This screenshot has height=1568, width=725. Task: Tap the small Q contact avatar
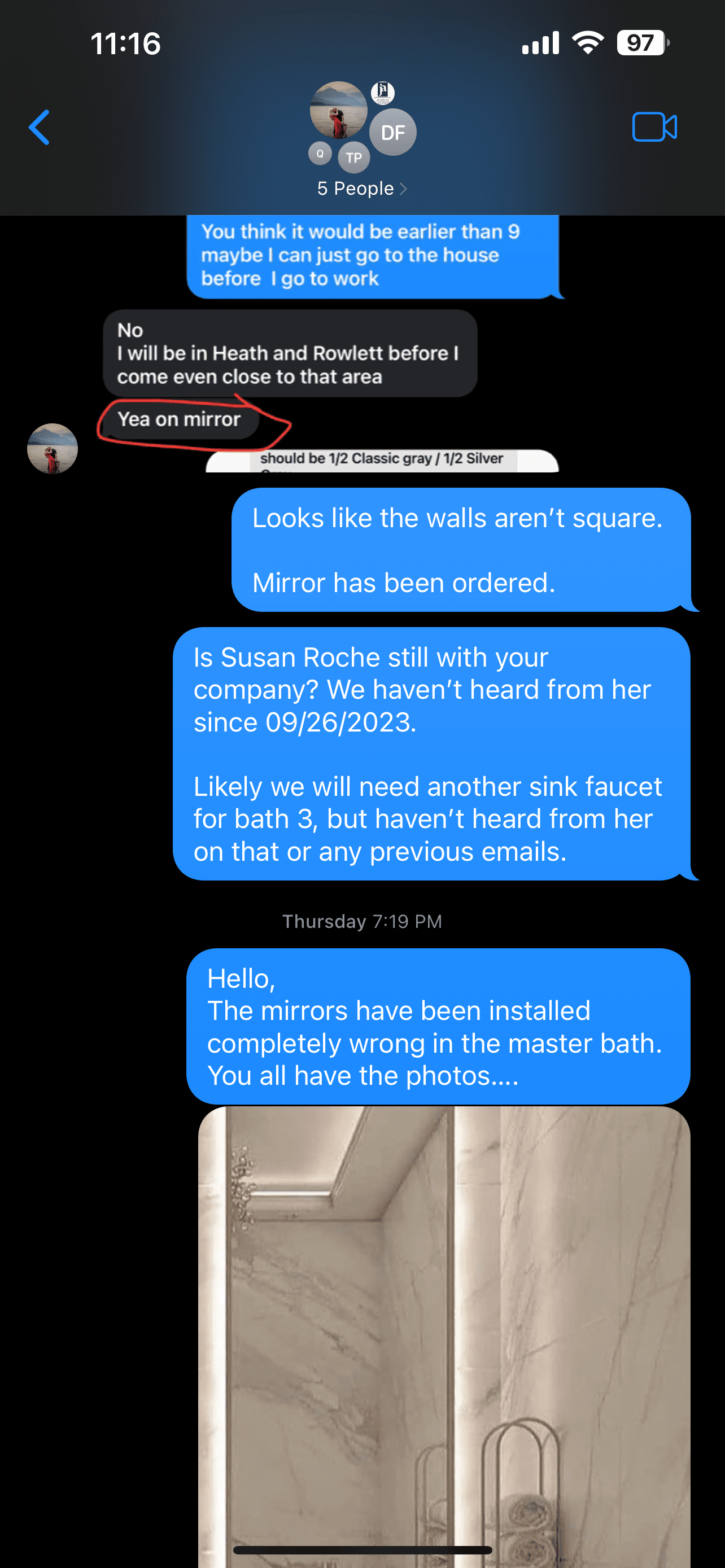pos(320,154)
